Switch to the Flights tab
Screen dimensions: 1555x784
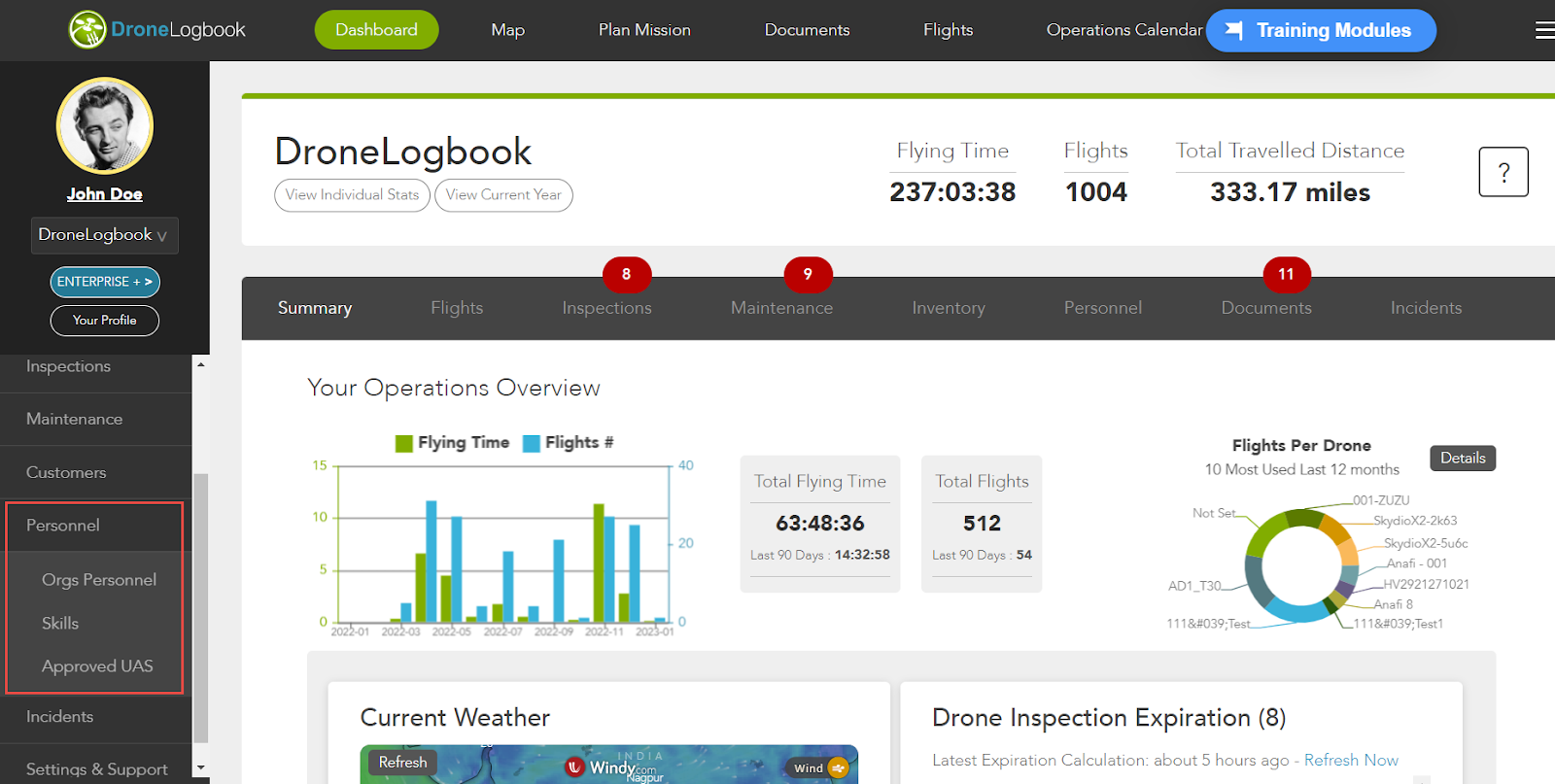click(457, 308)
